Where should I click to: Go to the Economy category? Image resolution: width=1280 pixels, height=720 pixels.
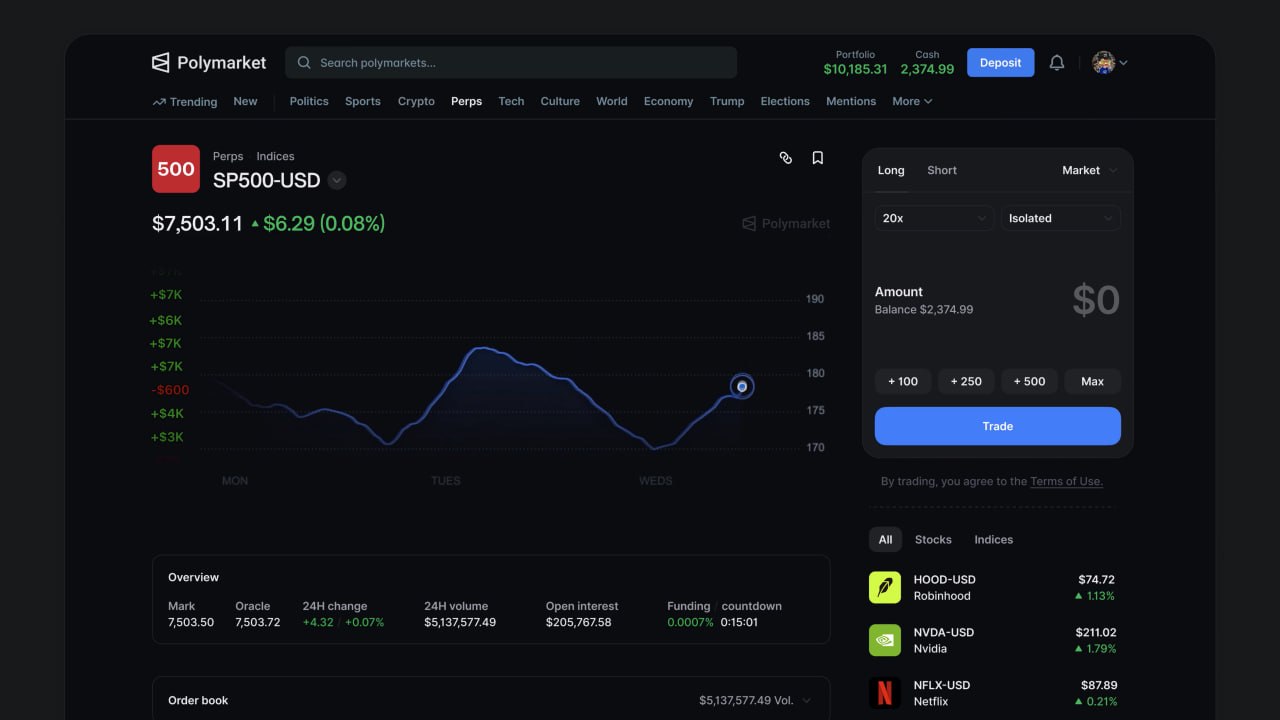pyautogui.click(x=669, y=102)
